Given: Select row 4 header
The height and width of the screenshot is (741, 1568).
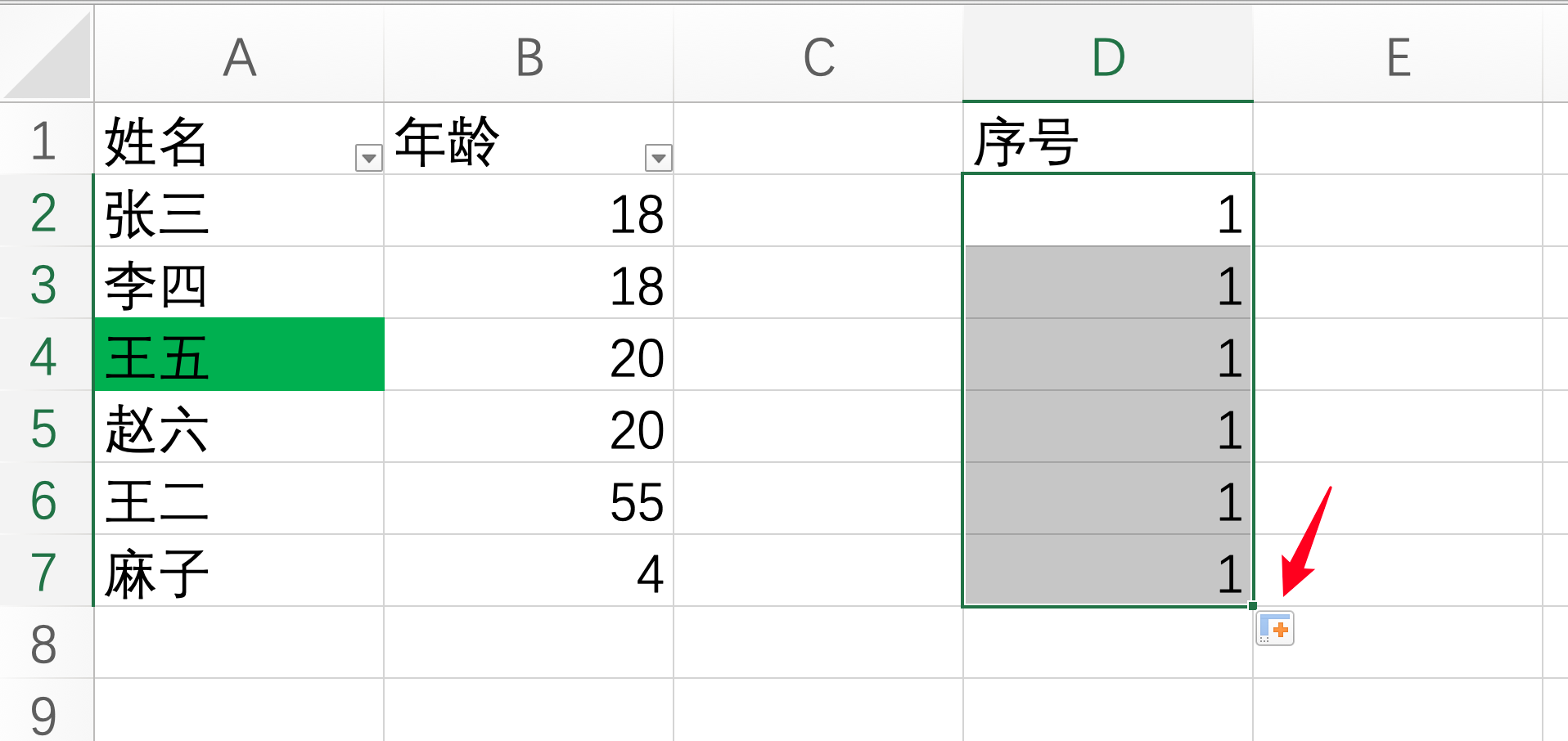Looking at the screenshot, I should coord(45,356).
